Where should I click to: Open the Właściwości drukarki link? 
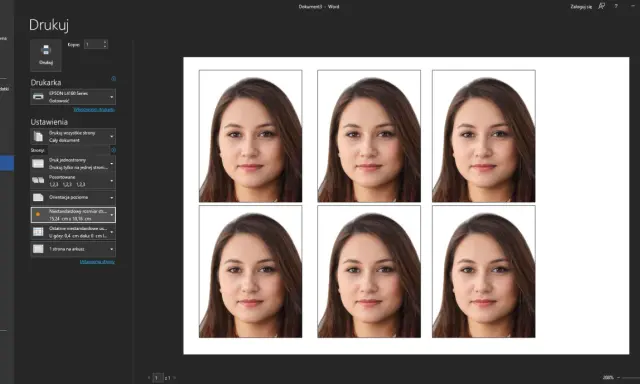[x=94, y=110]
